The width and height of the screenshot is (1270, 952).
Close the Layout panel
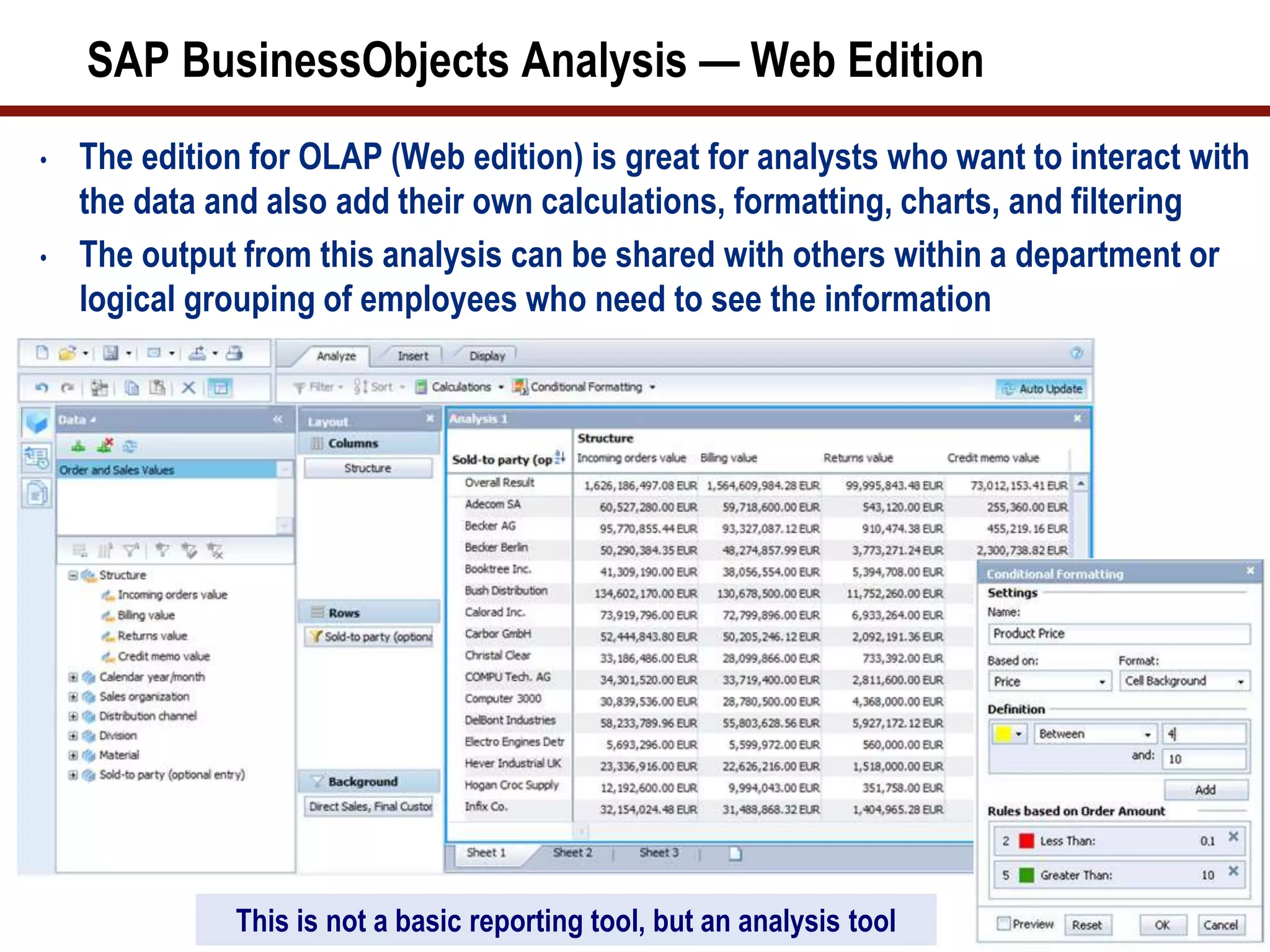tap(430, 418)
